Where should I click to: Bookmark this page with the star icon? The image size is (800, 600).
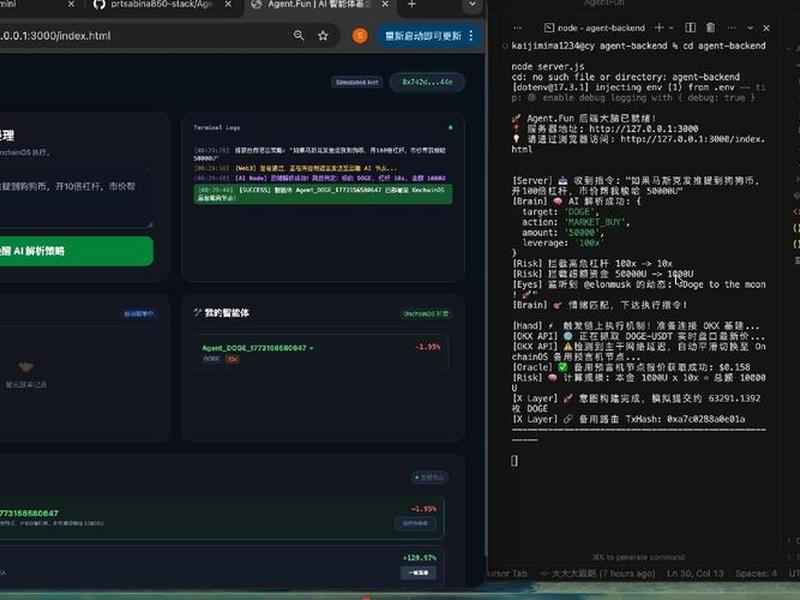(323, 36)
